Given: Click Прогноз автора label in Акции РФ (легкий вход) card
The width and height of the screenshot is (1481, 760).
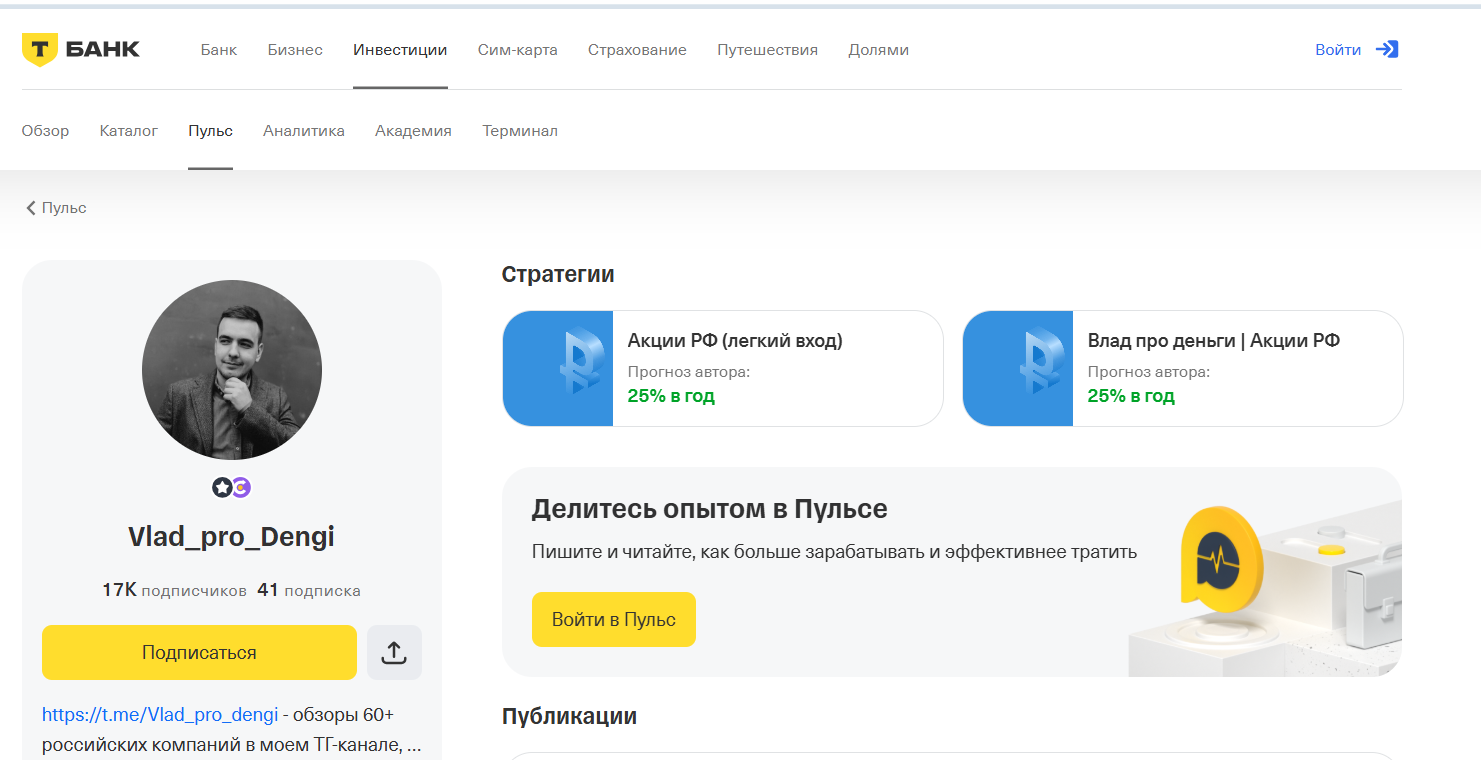Looking at the screenshot, I should tap(689, 372).
